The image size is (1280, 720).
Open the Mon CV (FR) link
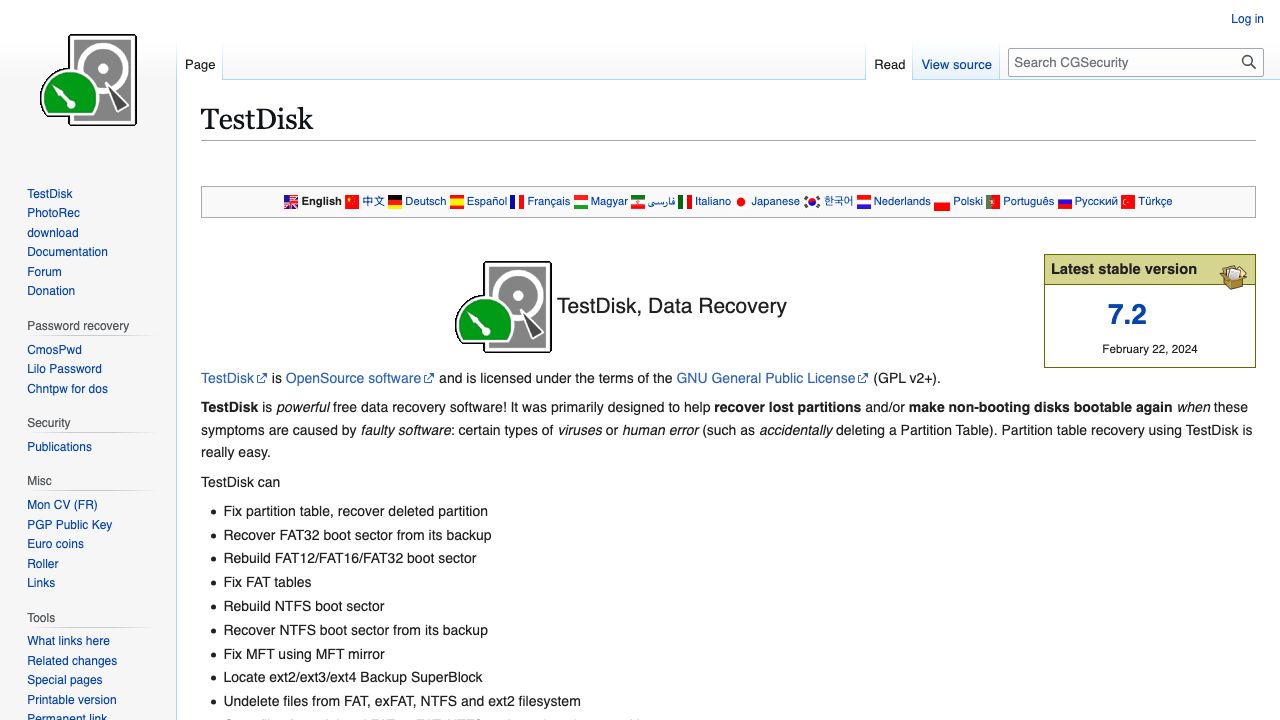62,505
